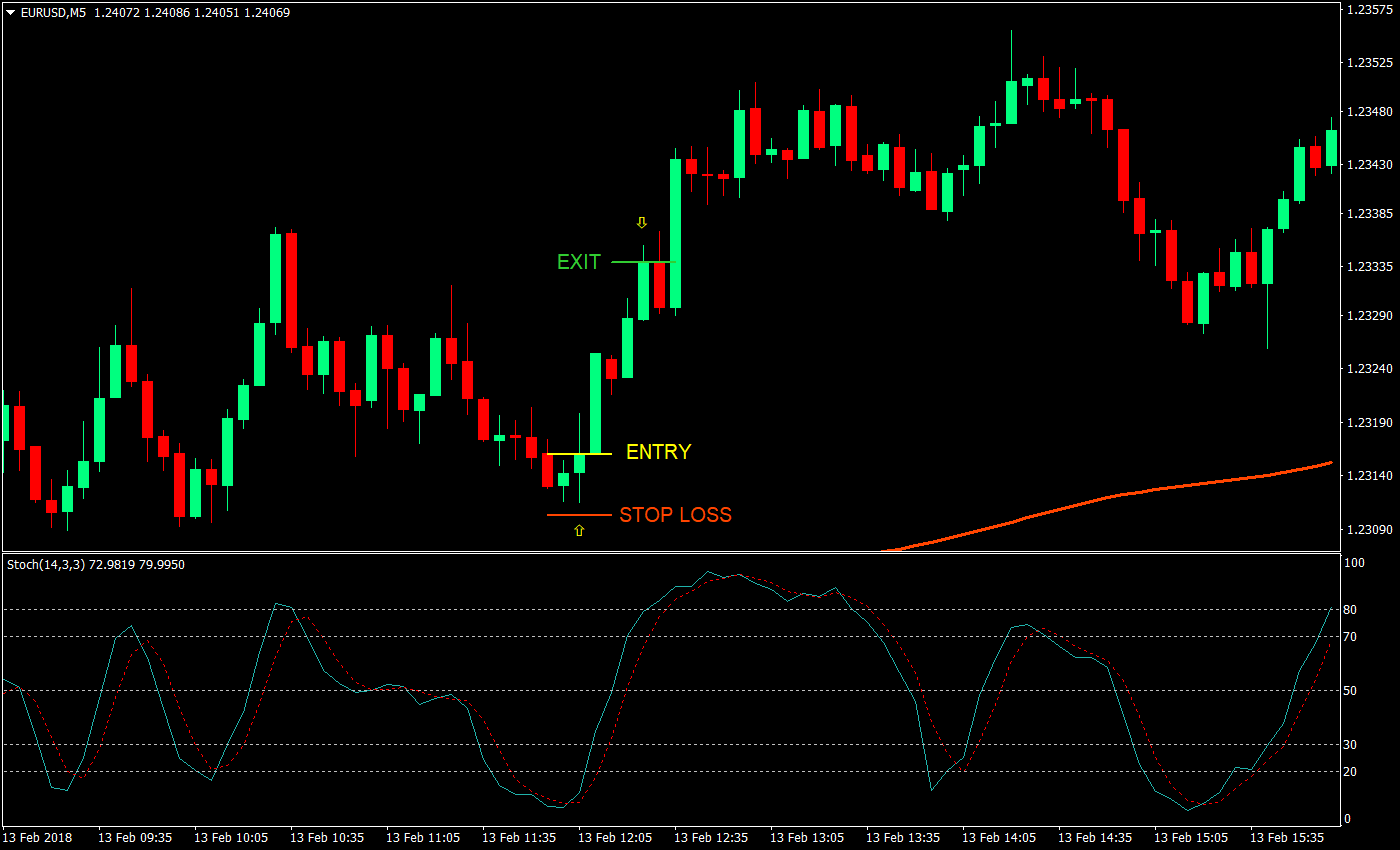Select the red candle at chart's highest peak
Image resolution: width=1400 pixels, height=850 pixels.
coord(1043,90)
